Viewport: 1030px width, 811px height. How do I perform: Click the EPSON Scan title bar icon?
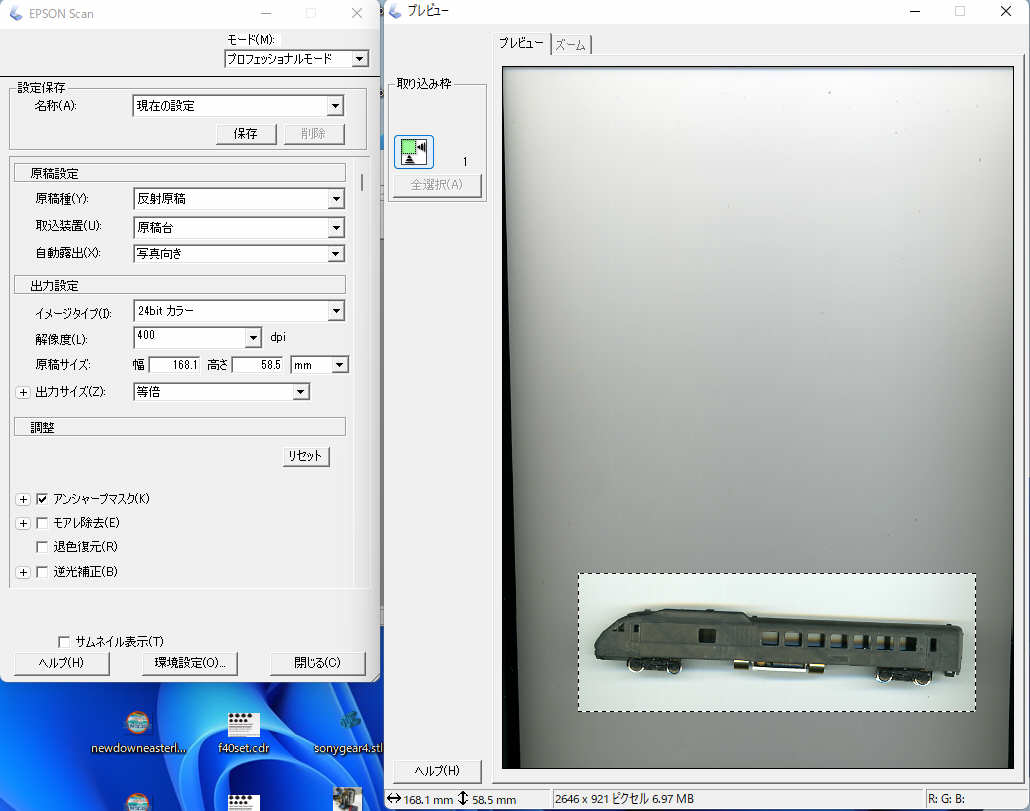pos(16,13)
